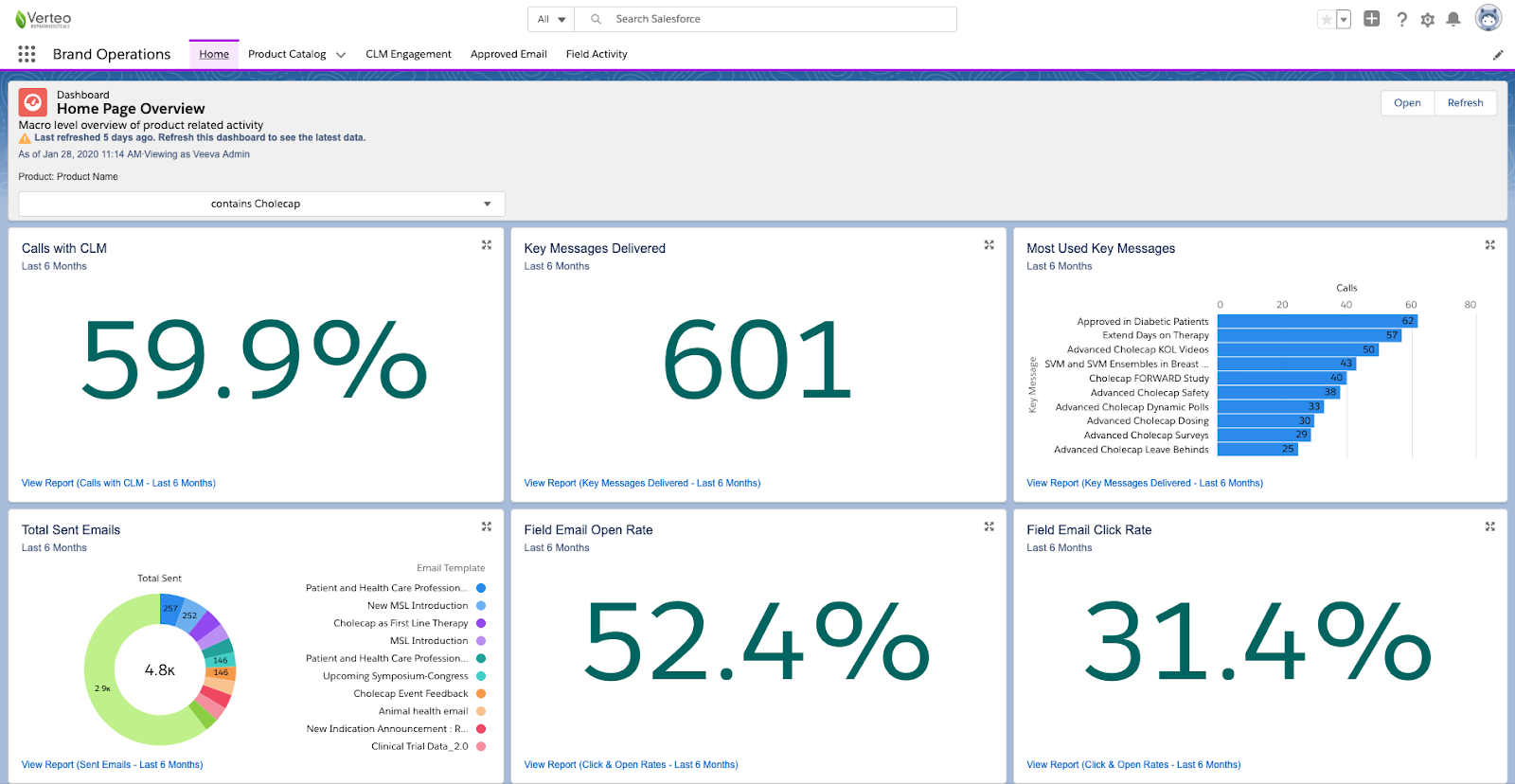Expand the Most Used Key Messages widget
Screen dimensions: 1515x784
[x=1489, y=245]
